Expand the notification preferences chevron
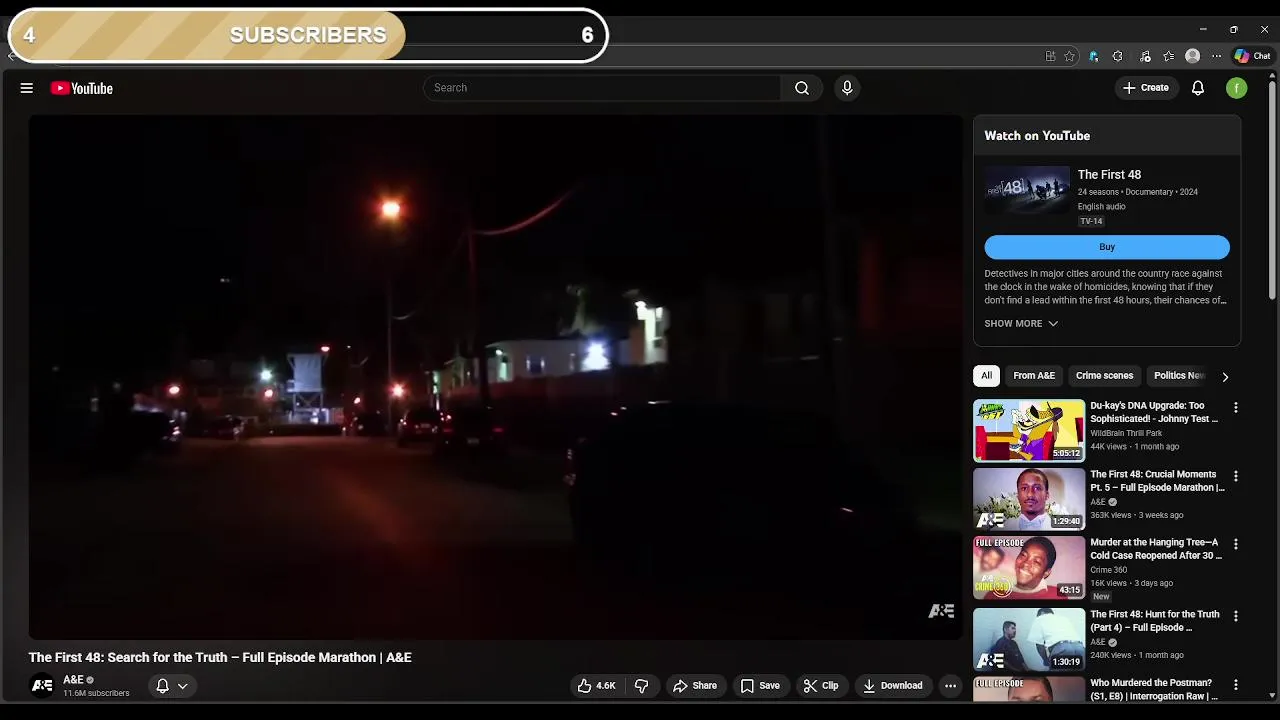This screenshot has width=1280, height=720. tap(183, 686)
